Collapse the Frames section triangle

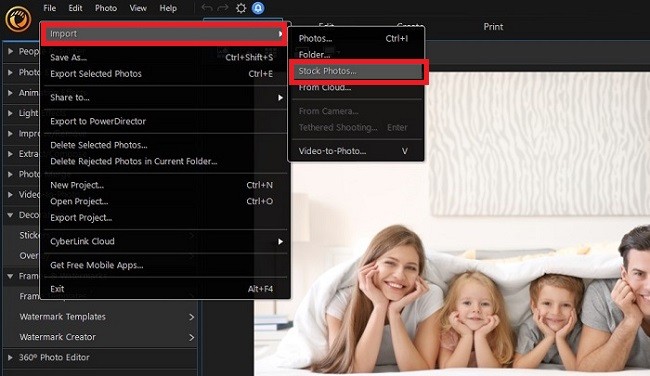click(10, 276)
